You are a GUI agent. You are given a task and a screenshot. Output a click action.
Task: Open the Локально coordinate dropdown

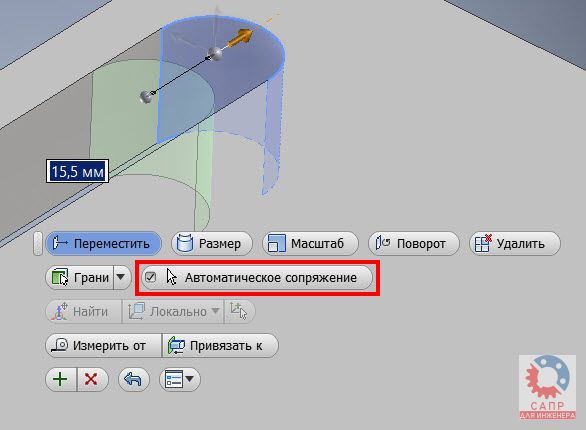[x=173, y=311]
